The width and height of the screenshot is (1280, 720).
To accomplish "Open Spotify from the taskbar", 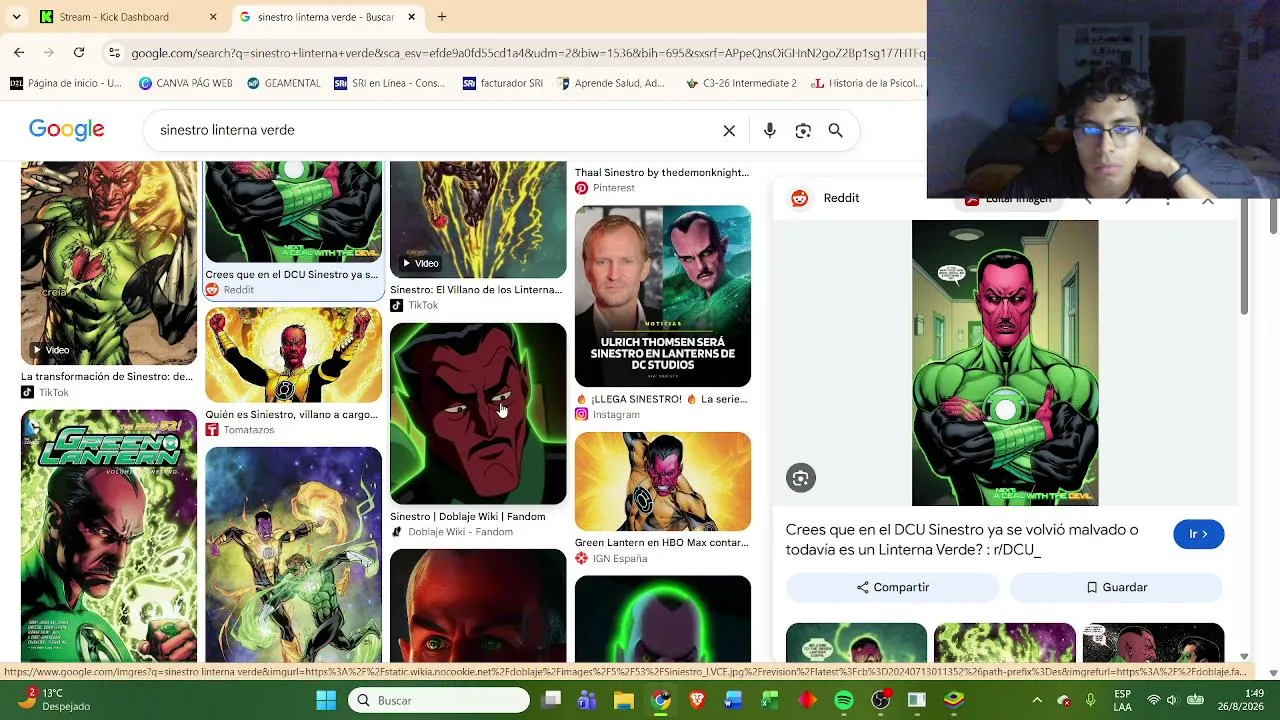I will pyautogui.click(x=843, y=700).
